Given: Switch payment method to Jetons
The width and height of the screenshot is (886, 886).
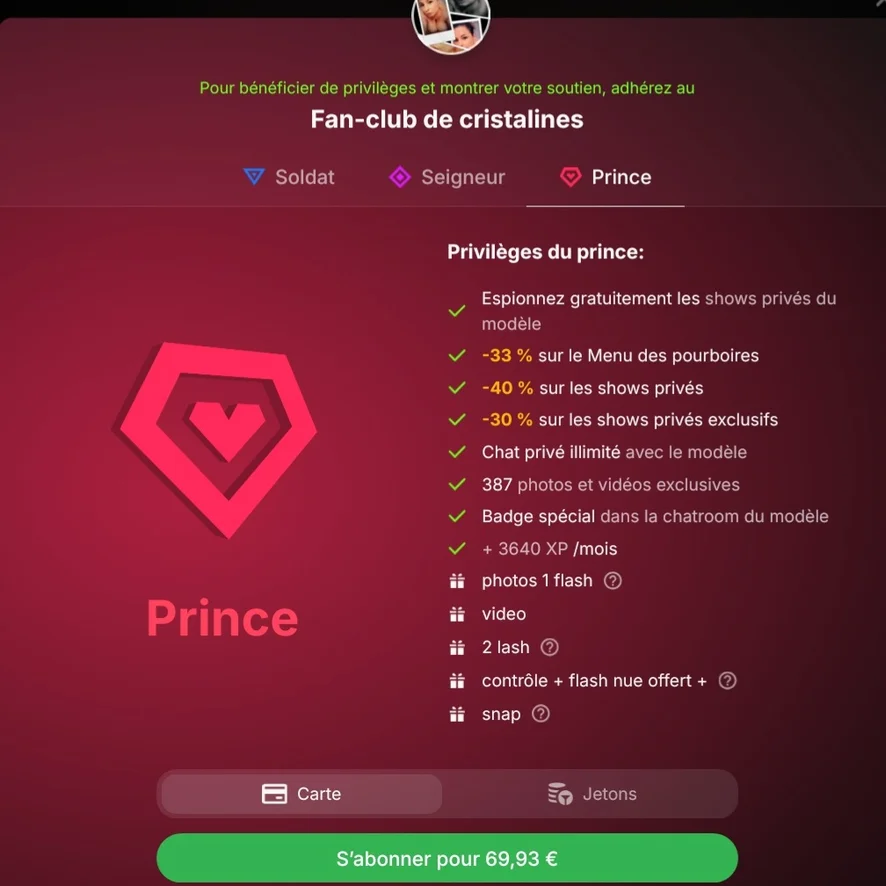Looking at the screenshot, I should 592,794.
